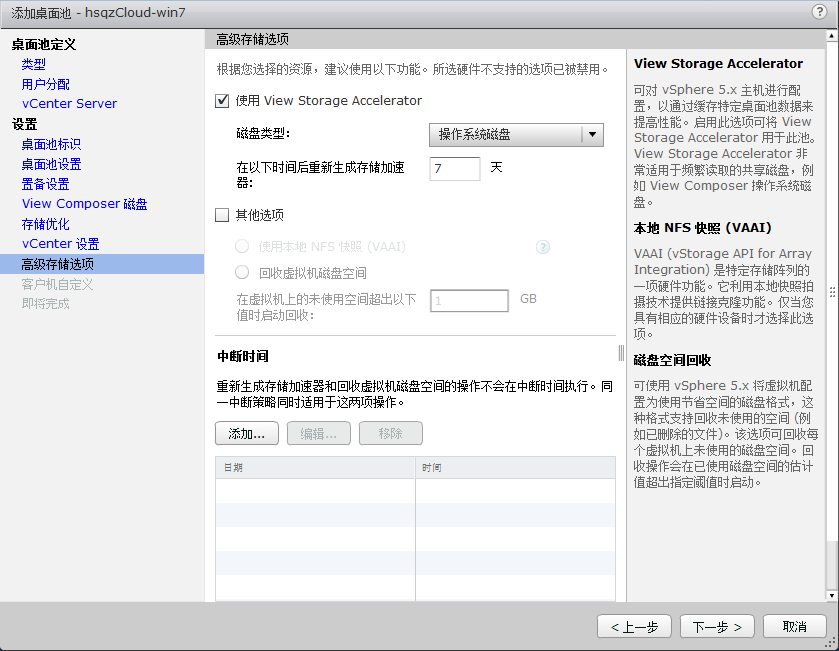
Task: Click the 桌面池定义 section title in sidebar
Action: click(44, 44)
